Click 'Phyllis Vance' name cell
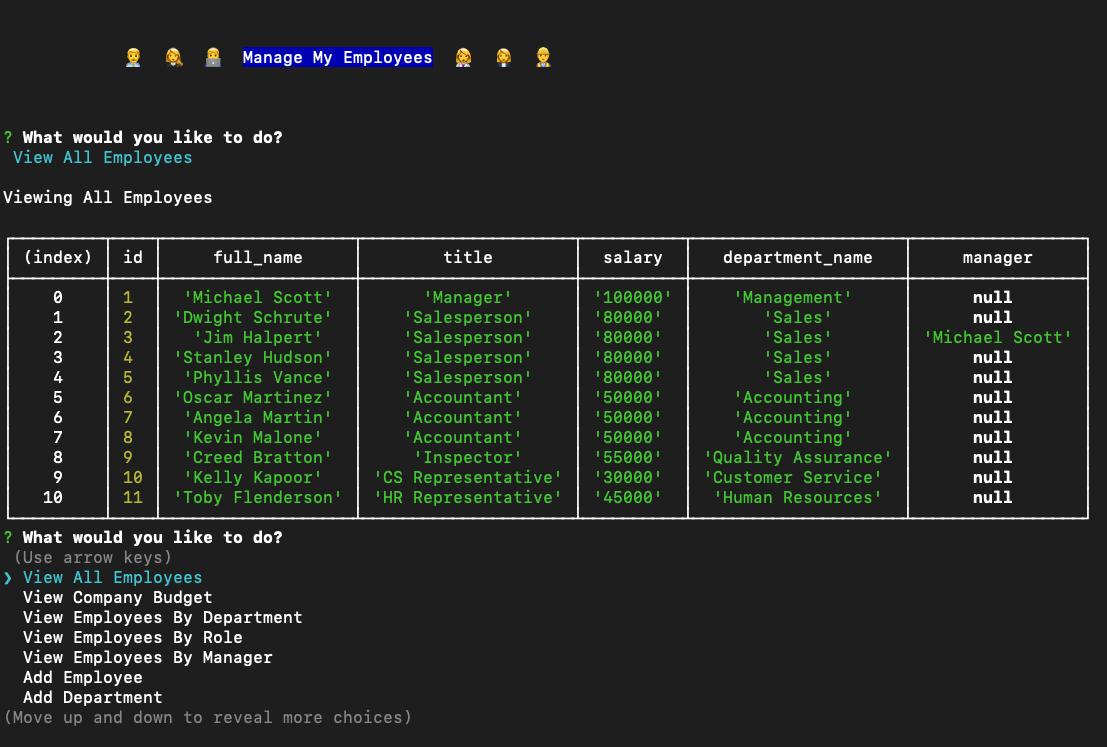The image size is (1107, 747). 258,378
